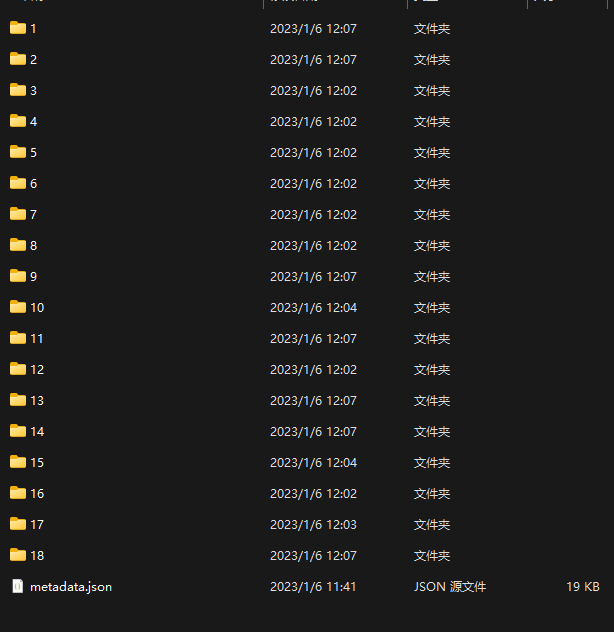Click the folder icon of folder 18
The width and height of the screenshot is (614, 632).
click(x=18, y=555)
